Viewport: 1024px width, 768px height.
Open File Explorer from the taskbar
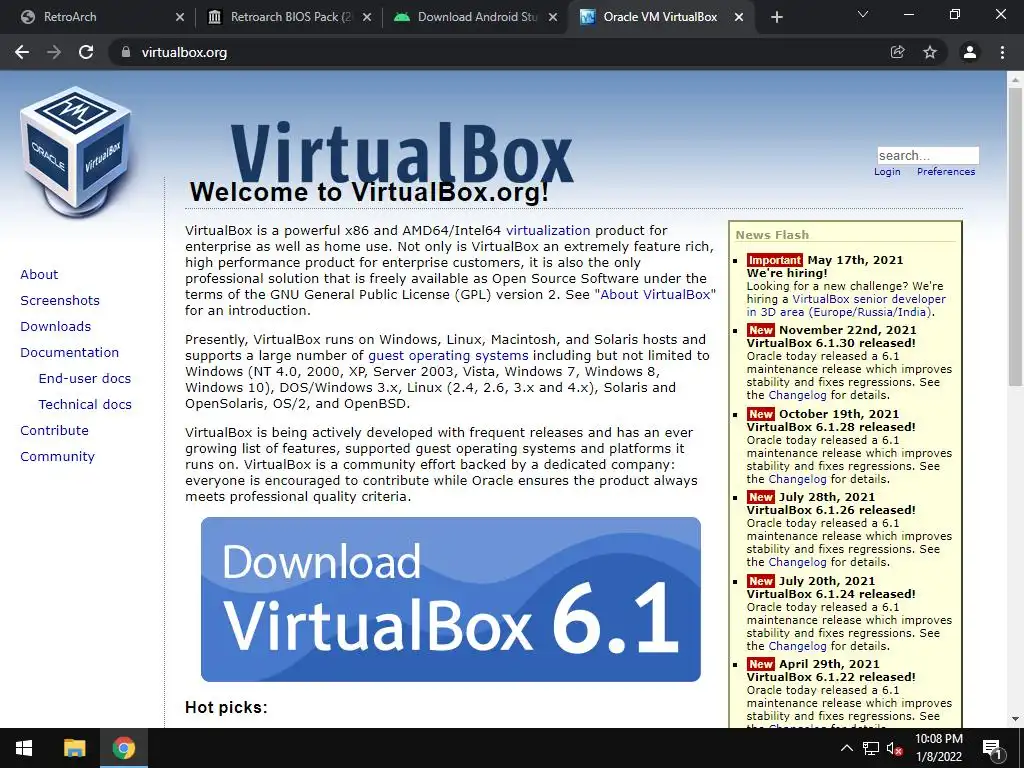click(x=74, y=748)
